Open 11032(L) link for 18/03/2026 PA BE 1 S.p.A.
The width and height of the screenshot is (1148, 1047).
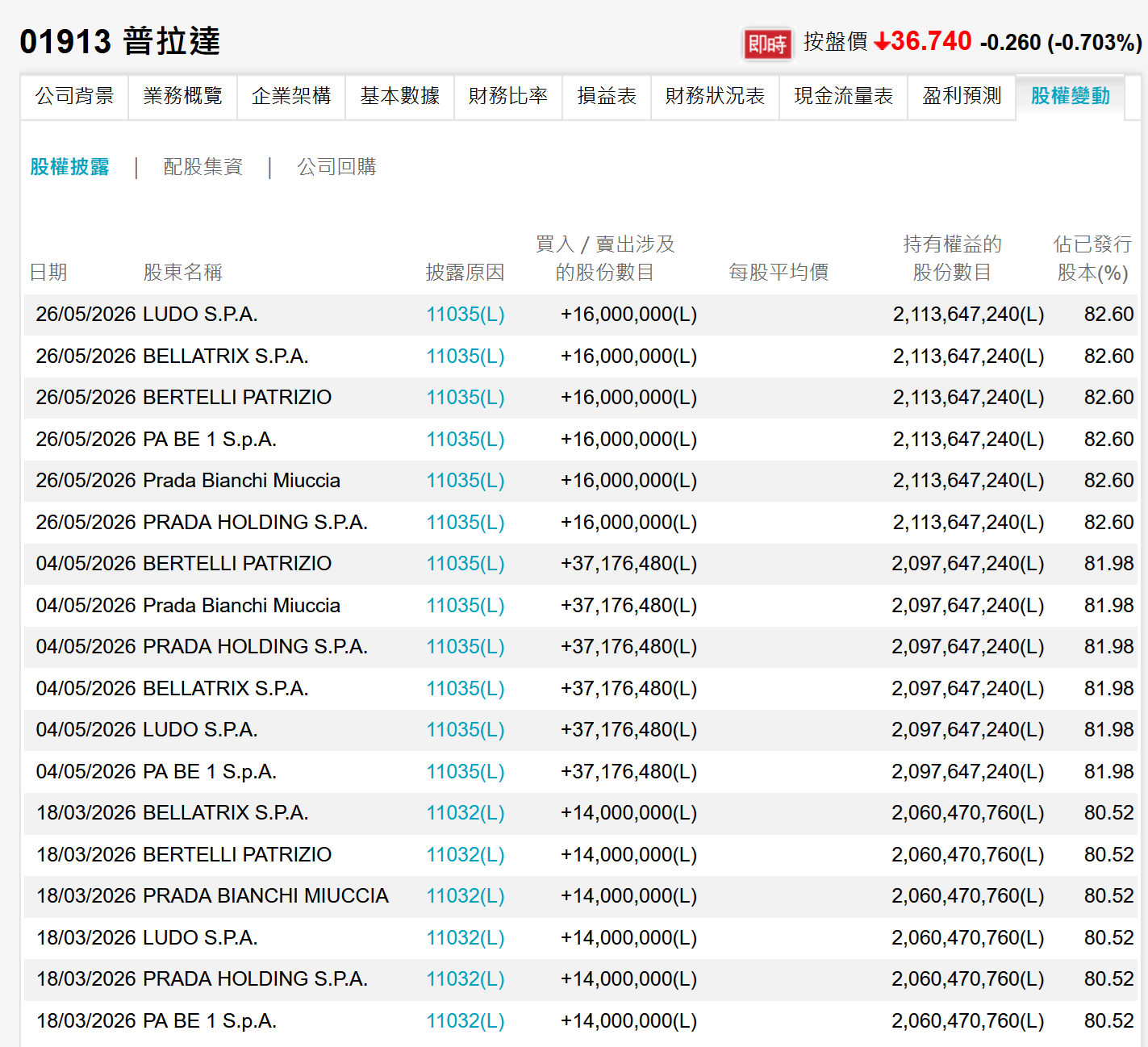click(x=465, y=1021)
